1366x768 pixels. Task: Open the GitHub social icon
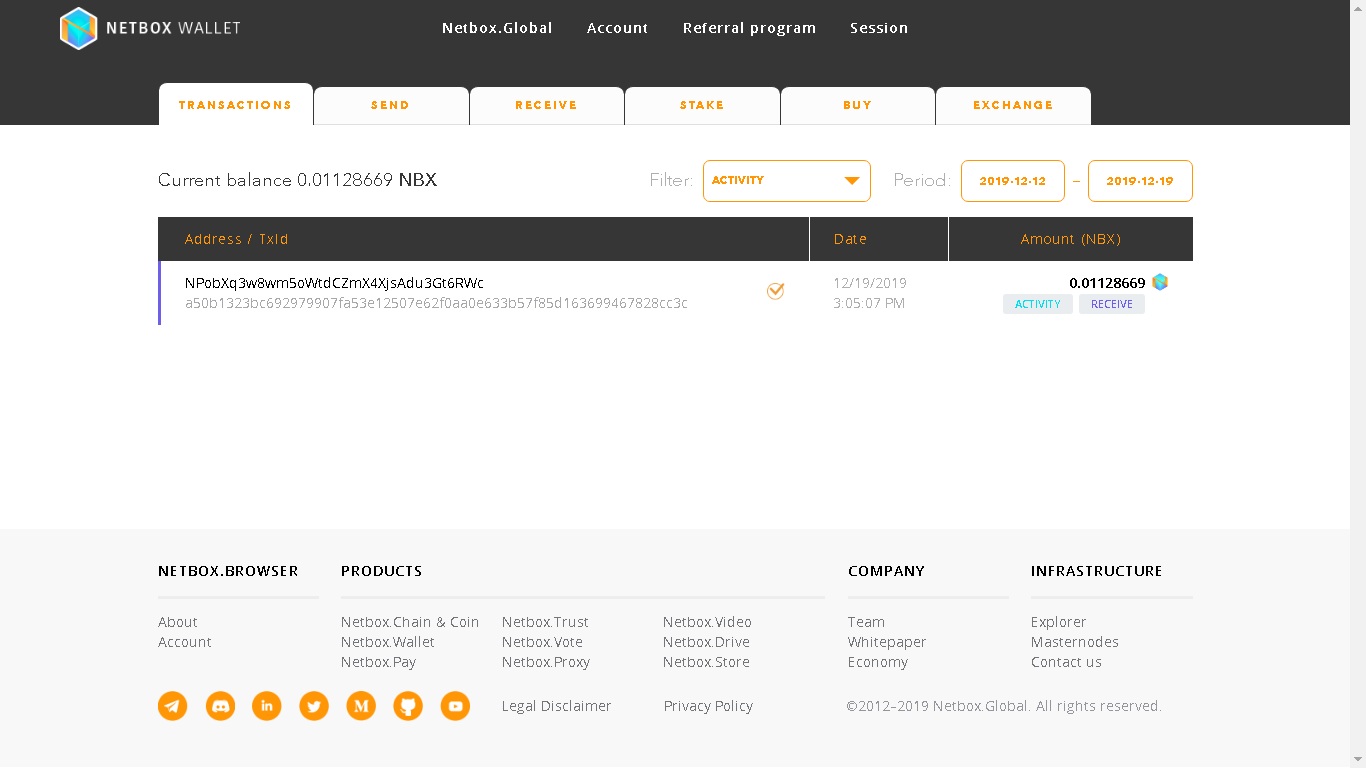pyautogui.click(x=408, y=706)
